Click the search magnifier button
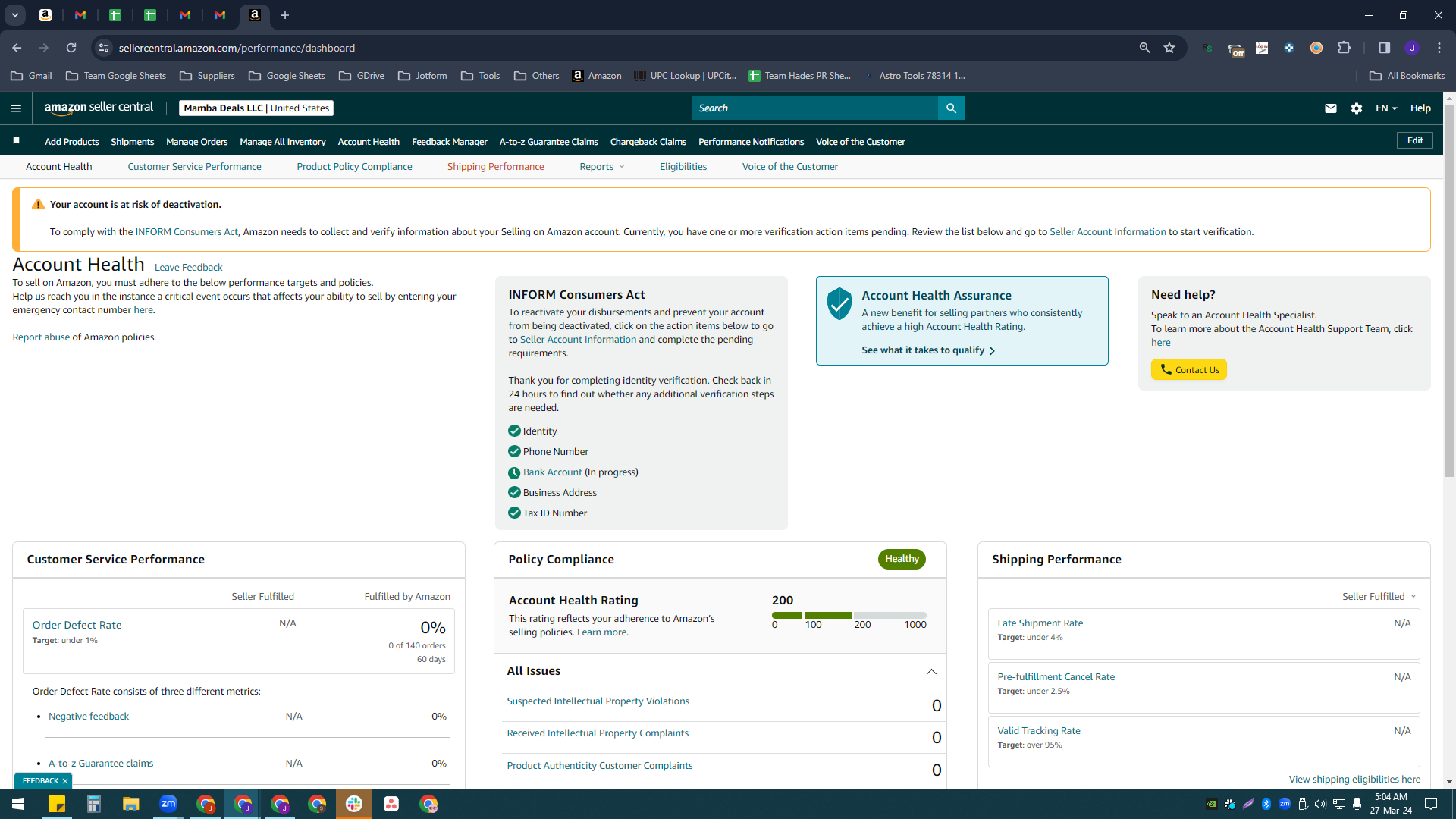 pyautogui.click(x=951, y=108)
